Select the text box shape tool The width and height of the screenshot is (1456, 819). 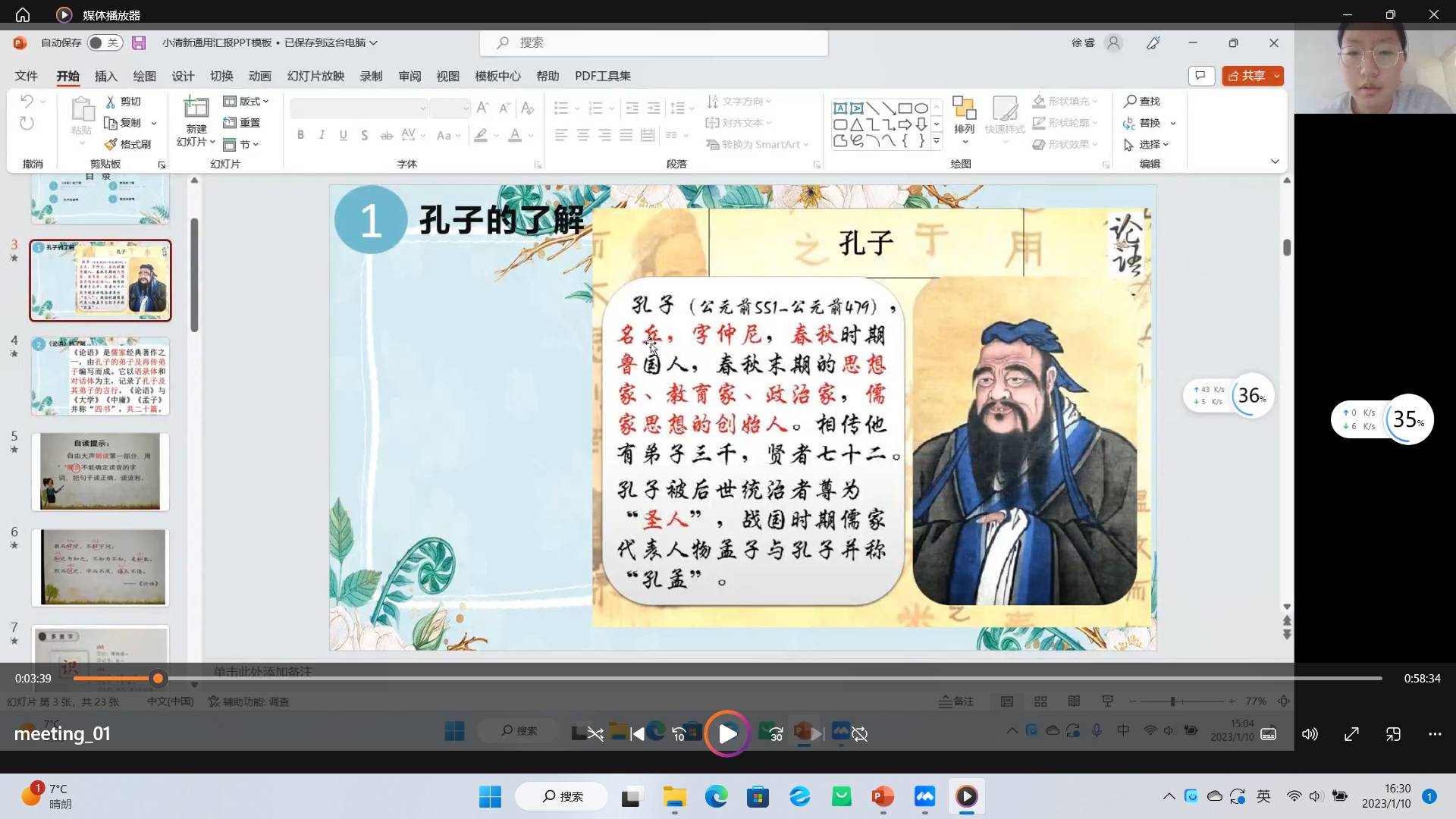pyautogui.click(x=840, y=108)
